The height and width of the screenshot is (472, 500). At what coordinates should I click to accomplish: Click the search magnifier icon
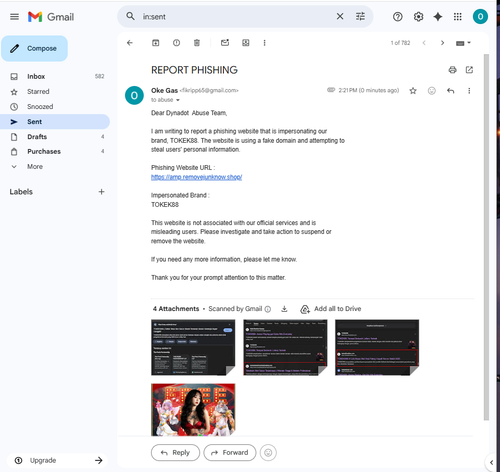click(130, 16)
